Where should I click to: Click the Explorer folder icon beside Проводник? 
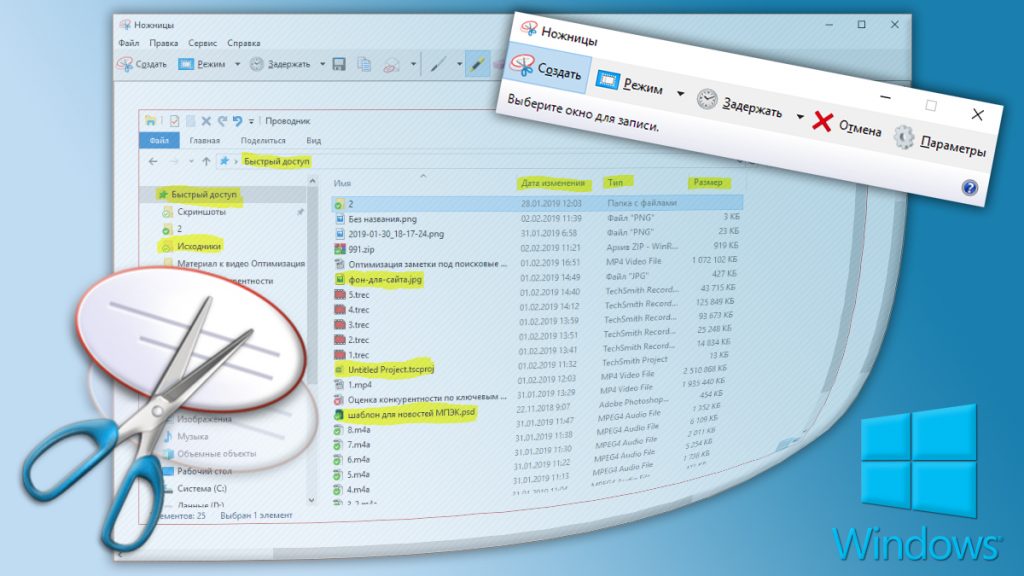(151, 120)
